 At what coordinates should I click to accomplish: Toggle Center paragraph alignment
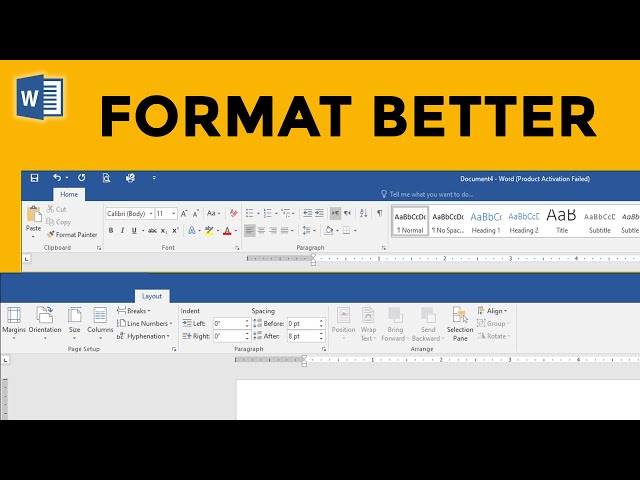(261, 231)
